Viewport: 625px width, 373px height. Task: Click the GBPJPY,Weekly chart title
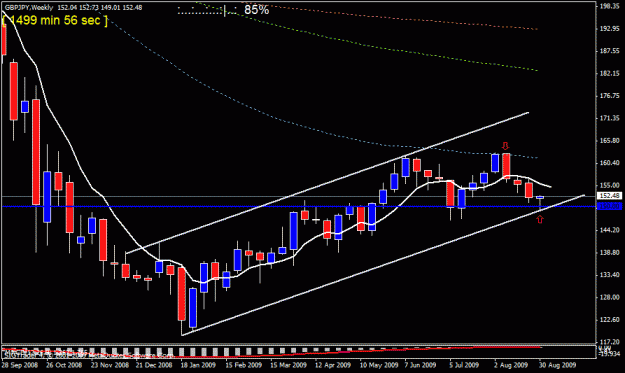click(x=29, y=7)
